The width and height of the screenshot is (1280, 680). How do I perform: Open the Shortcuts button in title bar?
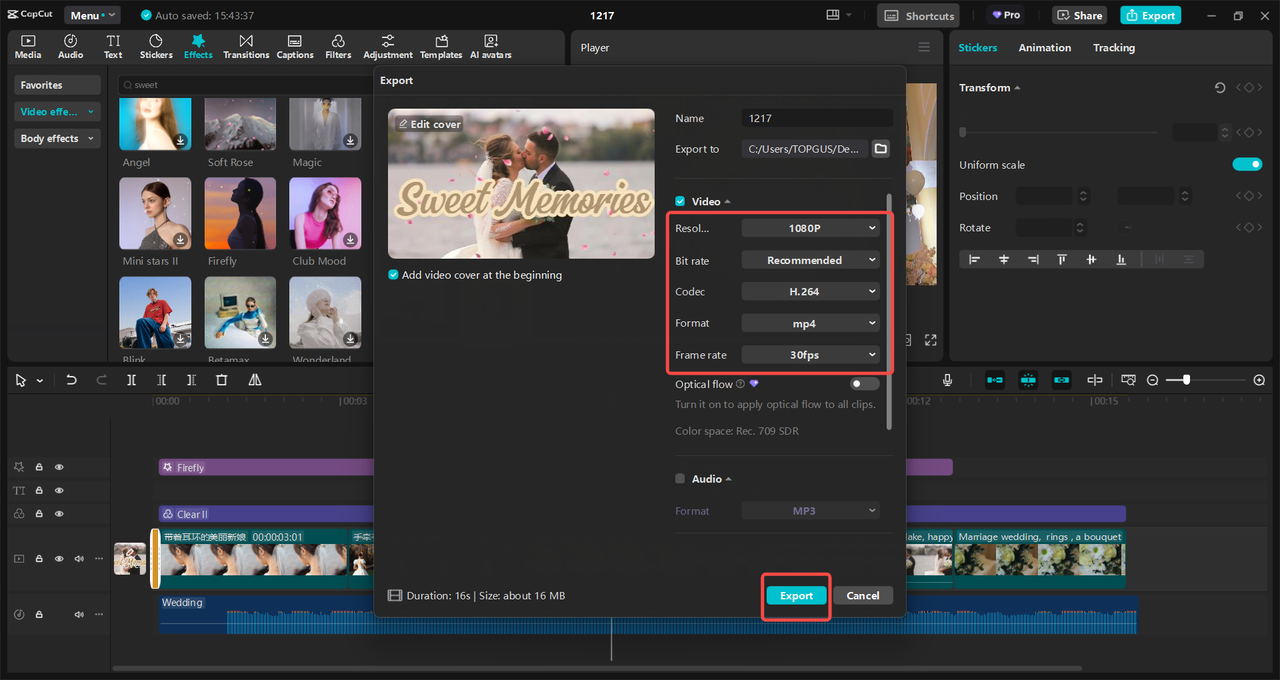(918, 15)
